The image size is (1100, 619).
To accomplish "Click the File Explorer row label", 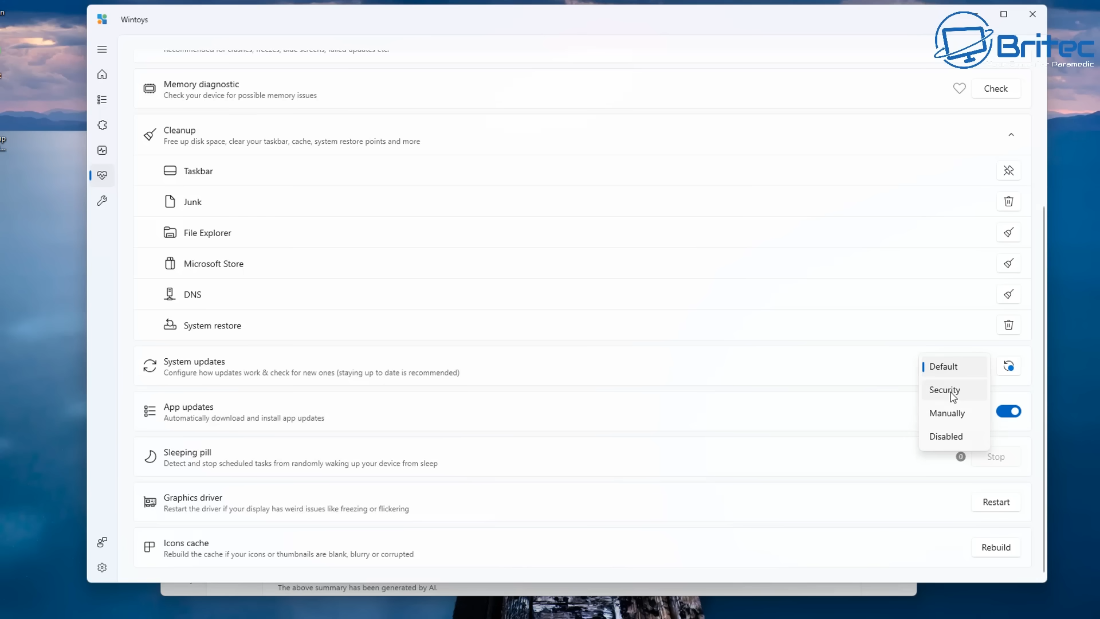I will [x=207, y=233].
